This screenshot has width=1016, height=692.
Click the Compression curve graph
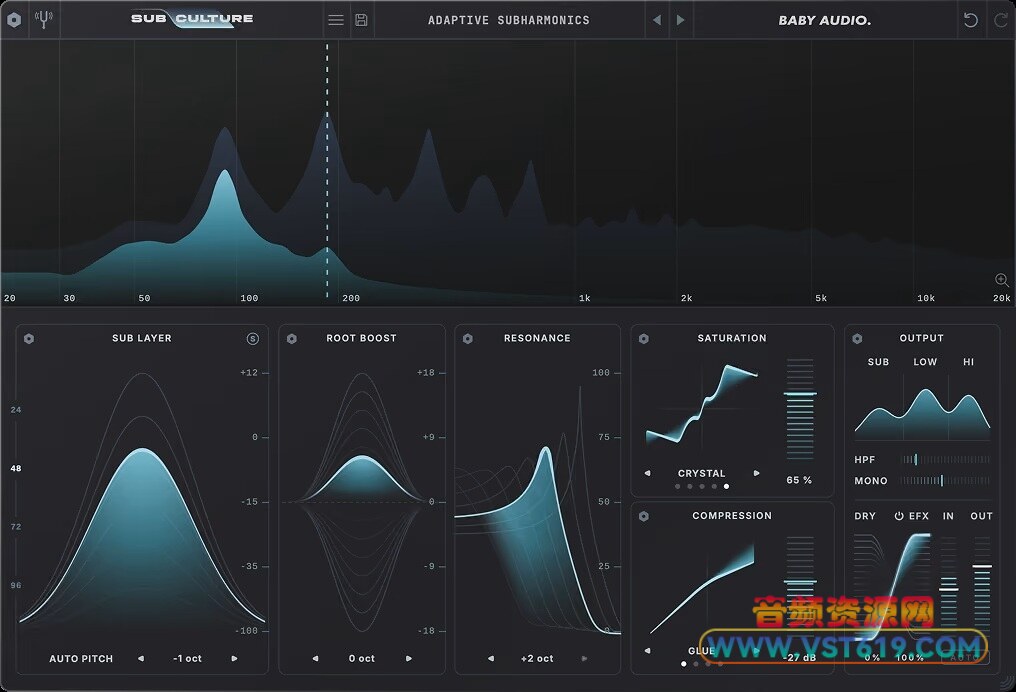coord(702,586)
